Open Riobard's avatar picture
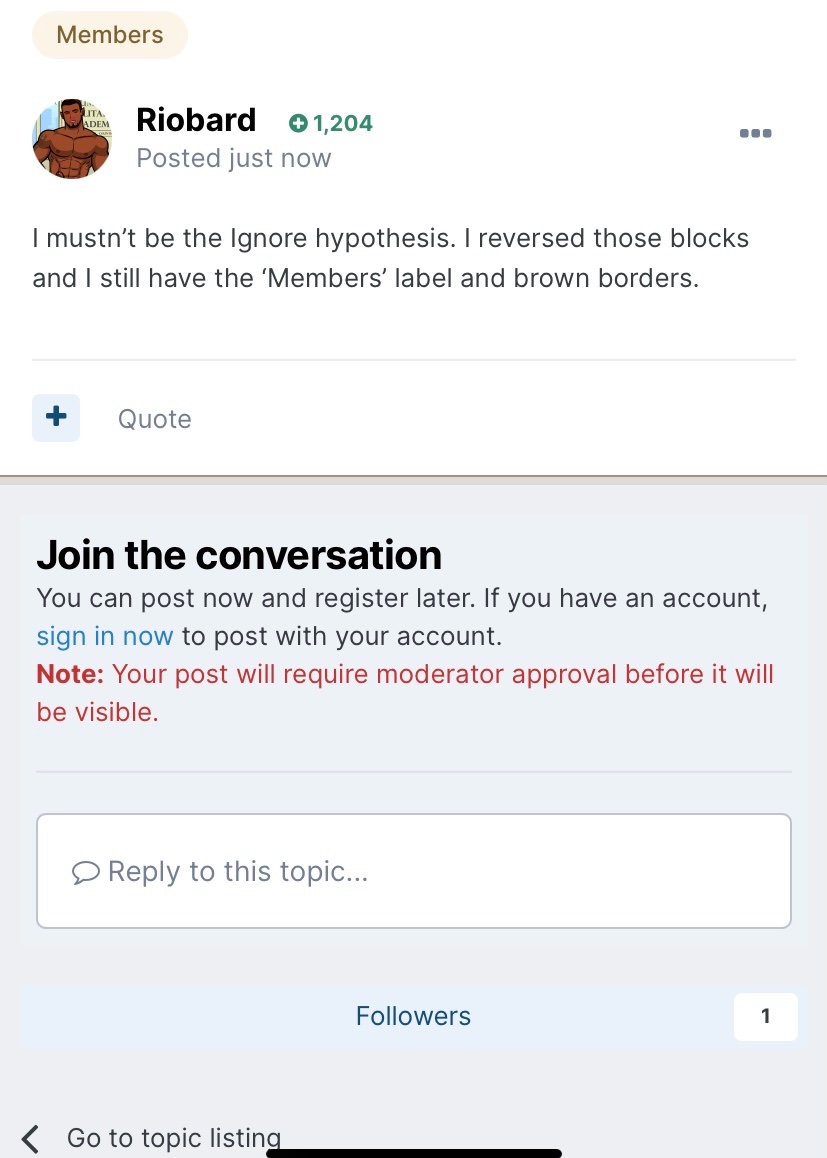 pyautogui.click(x=72, y=139)
